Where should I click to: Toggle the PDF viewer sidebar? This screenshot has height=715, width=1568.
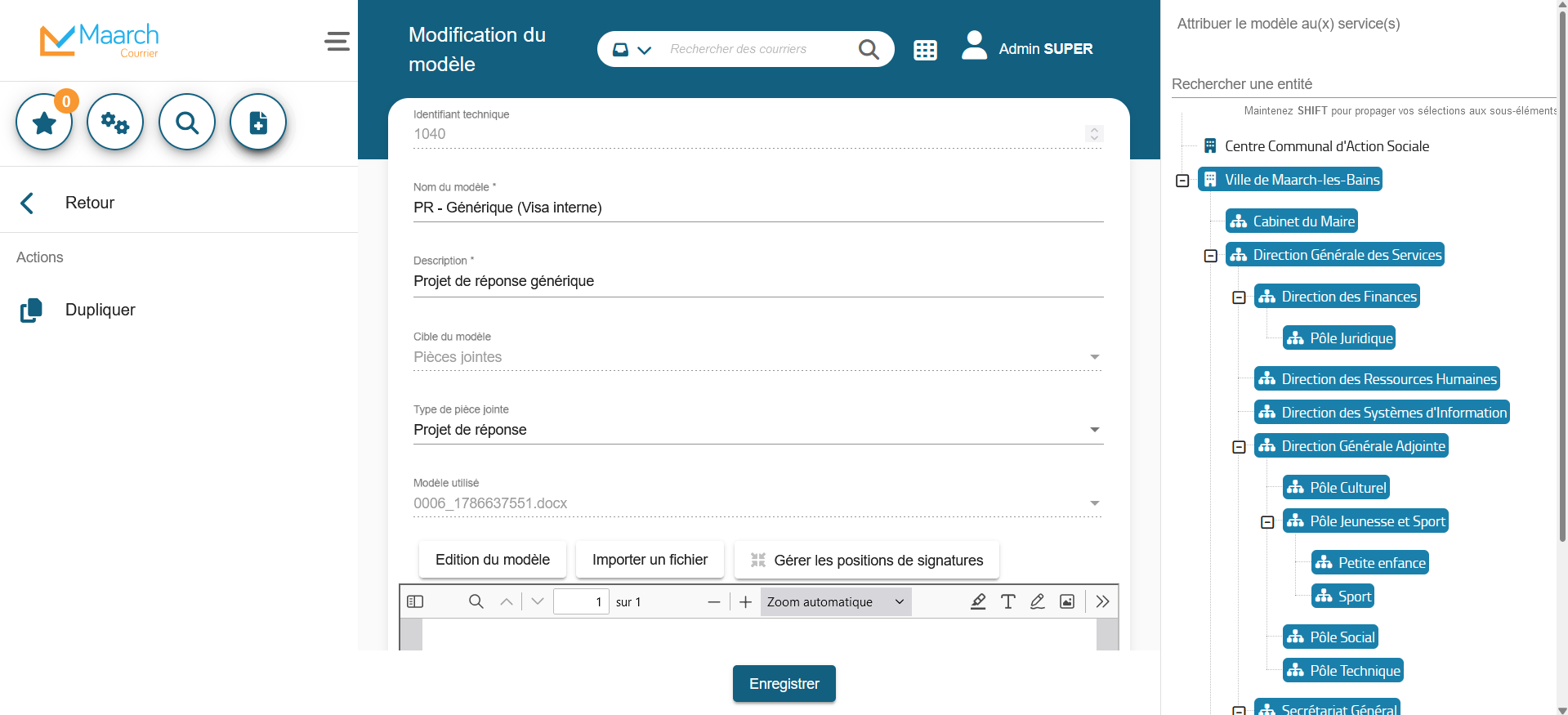click(x=415, y=602)
